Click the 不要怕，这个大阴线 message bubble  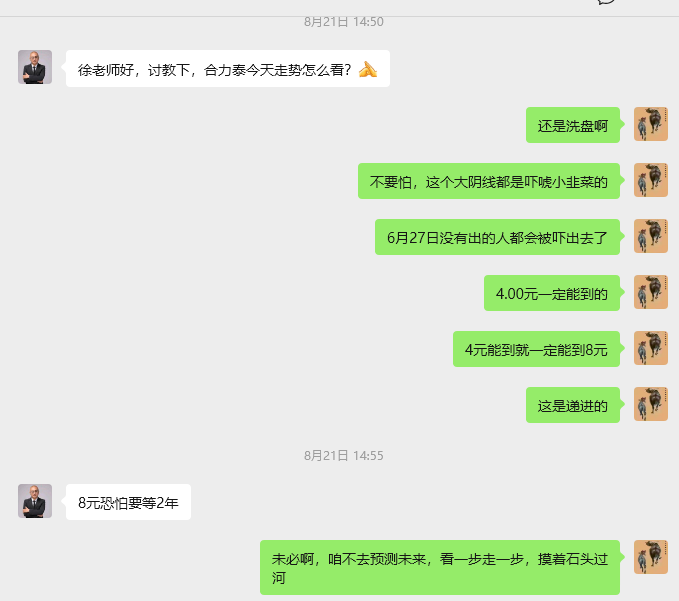489,181
